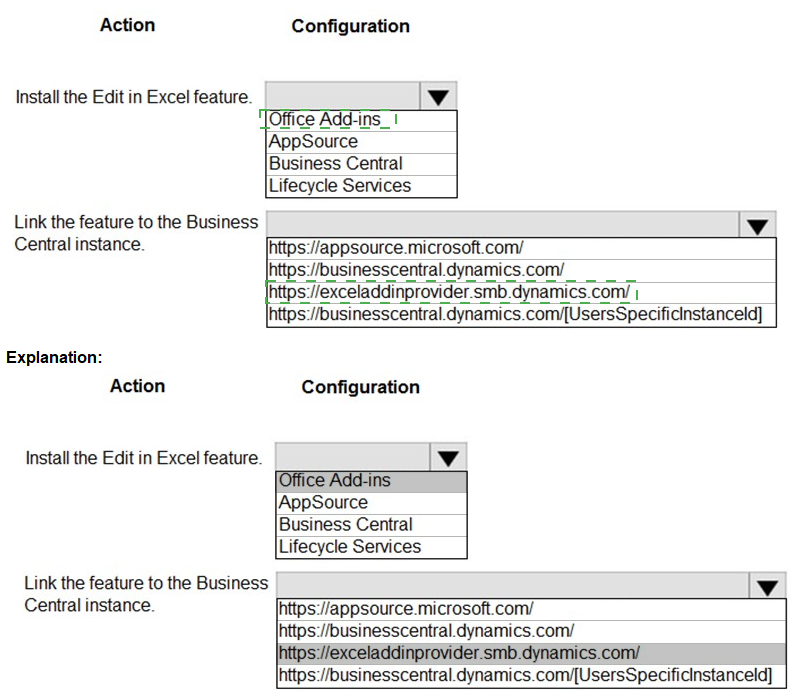The image size is (802, 694).
Task: Pick Business Central in the upper install list
Action: 336,164
